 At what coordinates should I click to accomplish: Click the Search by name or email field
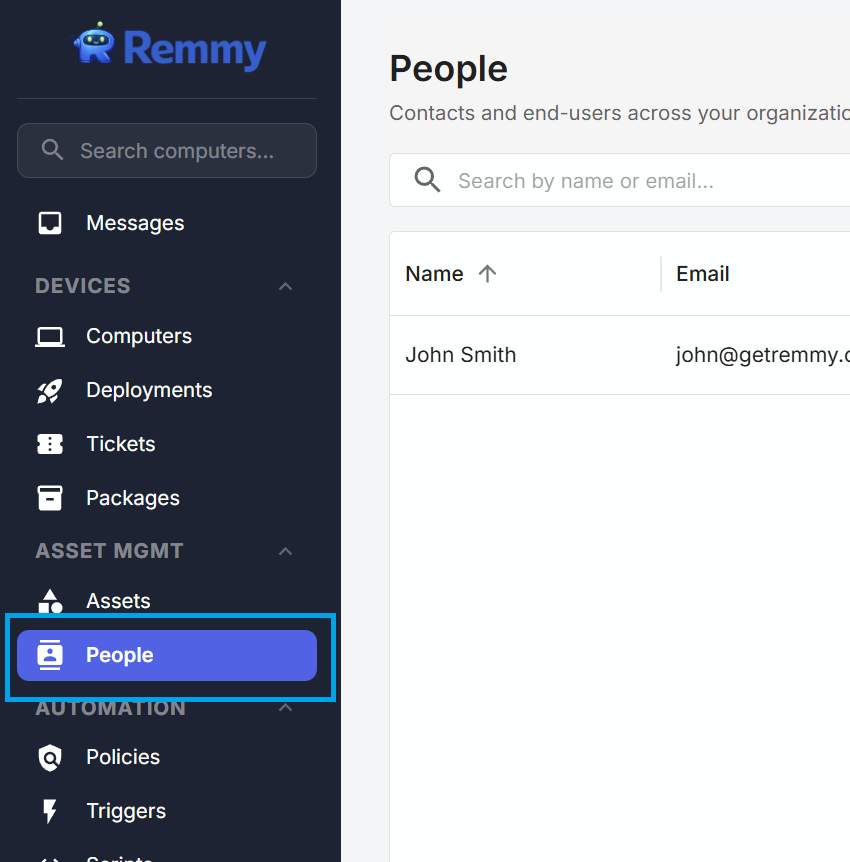point(640,181)
